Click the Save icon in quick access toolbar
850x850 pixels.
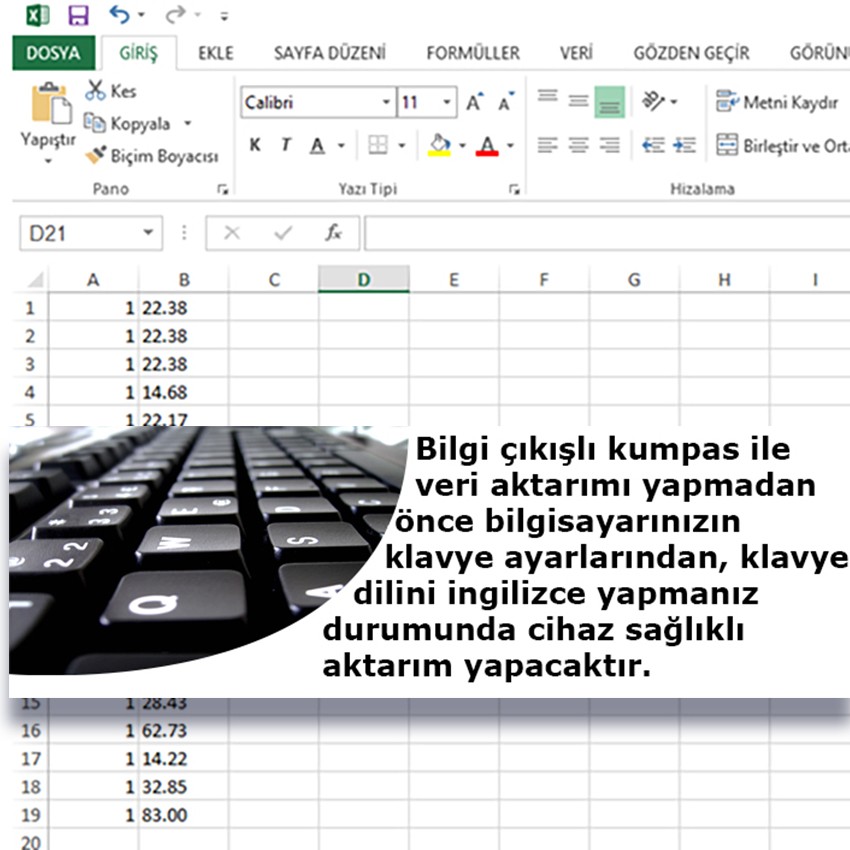pyautogui.click(x=77, y=15)
